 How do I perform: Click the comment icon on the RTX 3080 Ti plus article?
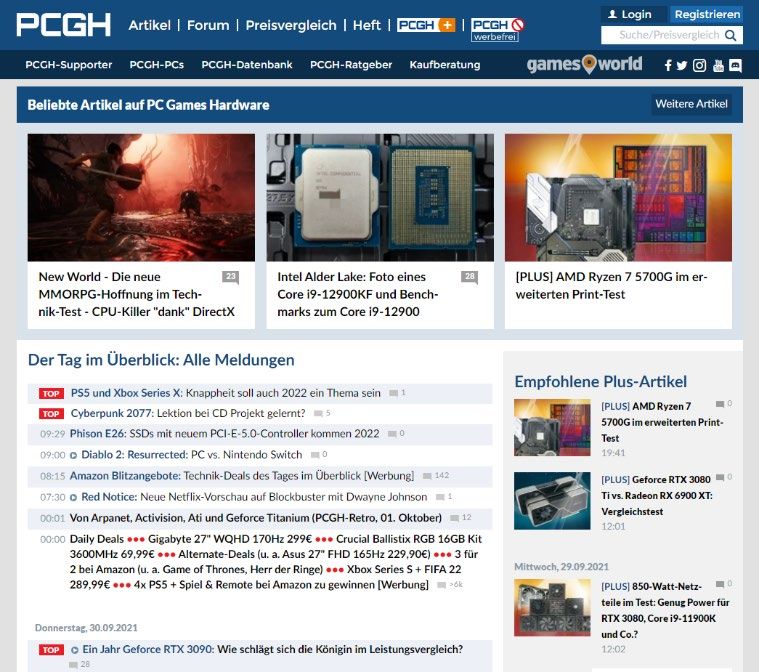click(x=720, y=477)
